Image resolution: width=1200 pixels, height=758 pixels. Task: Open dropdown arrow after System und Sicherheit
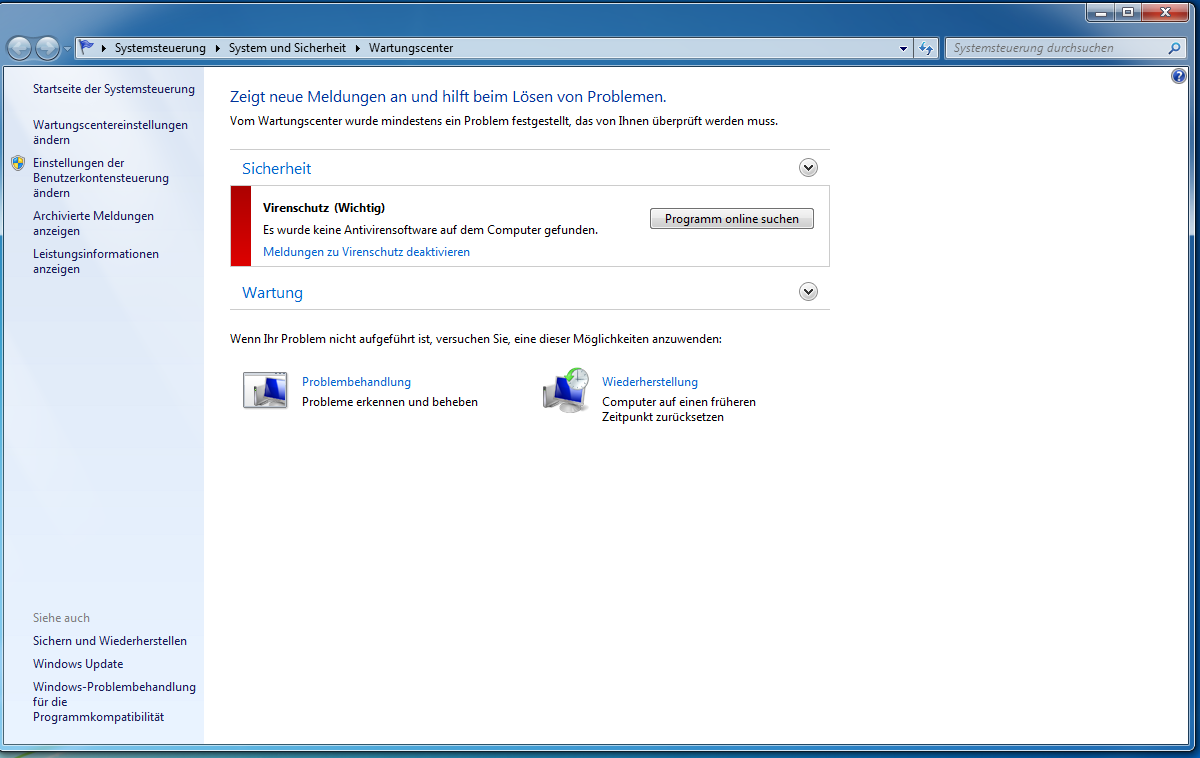(x=357, y=48)
